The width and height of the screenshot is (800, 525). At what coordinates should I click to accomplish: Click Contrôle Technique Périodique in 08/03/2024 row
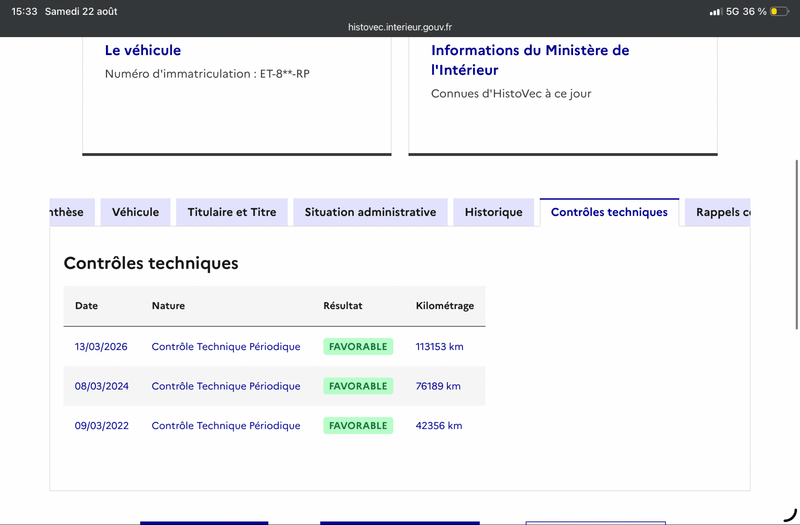click(226, 386)
